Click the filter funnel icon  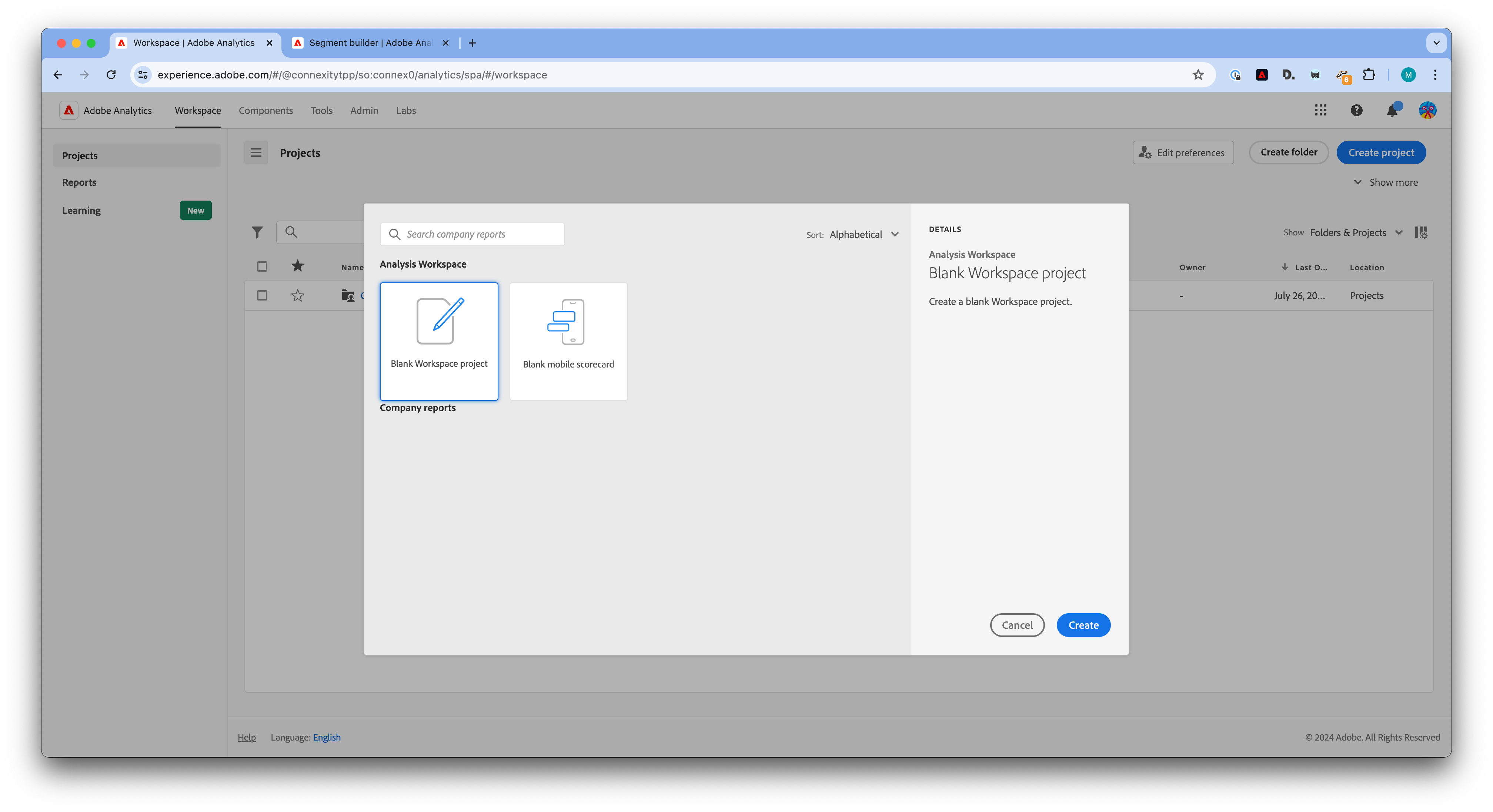pyautogui.click(x=257, y=232)
